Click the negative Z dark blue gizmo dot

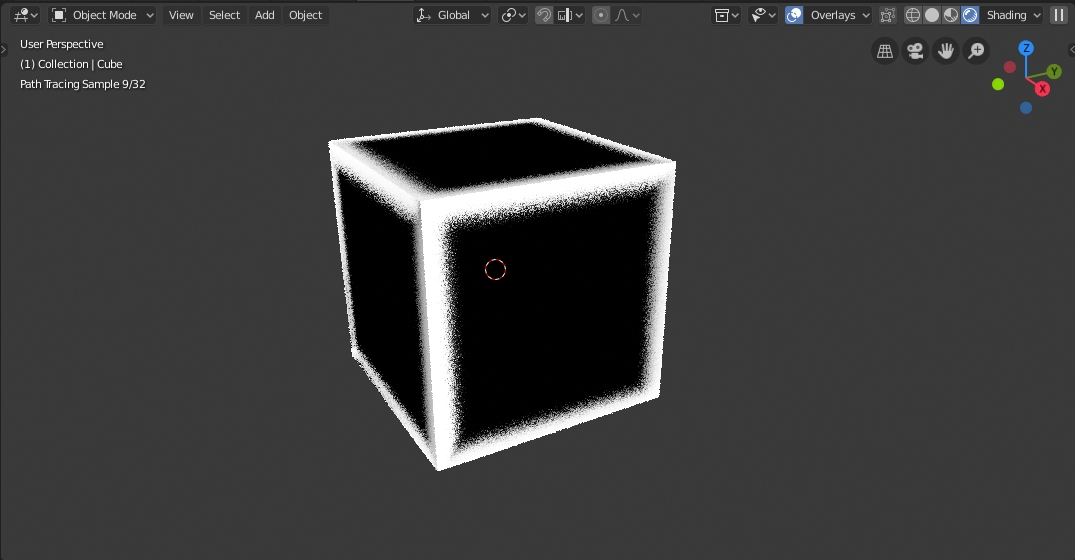(x=1026, y=108)
